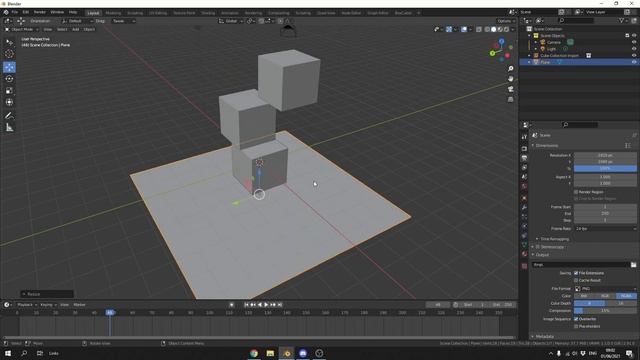Open the Global transform orientation dropdown

pyautogui.click(x=231, y=21)
